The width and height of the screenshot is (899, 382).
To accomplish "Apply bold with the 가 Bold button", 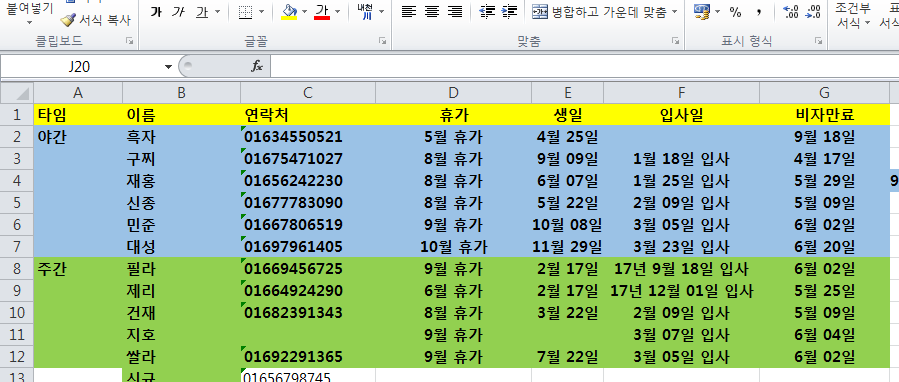I will tap(155, 11).
